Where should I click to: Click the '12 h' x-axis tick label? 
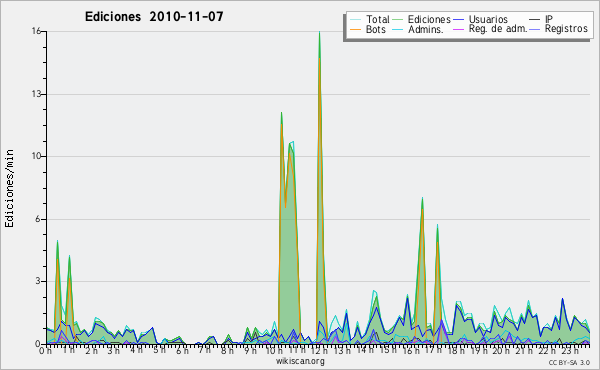click(319, 350)
